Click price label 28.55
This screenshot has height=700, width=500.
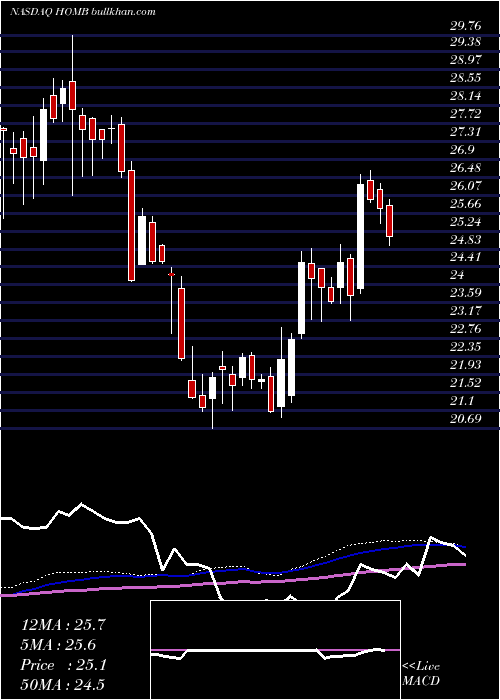(x=465, y=78)
